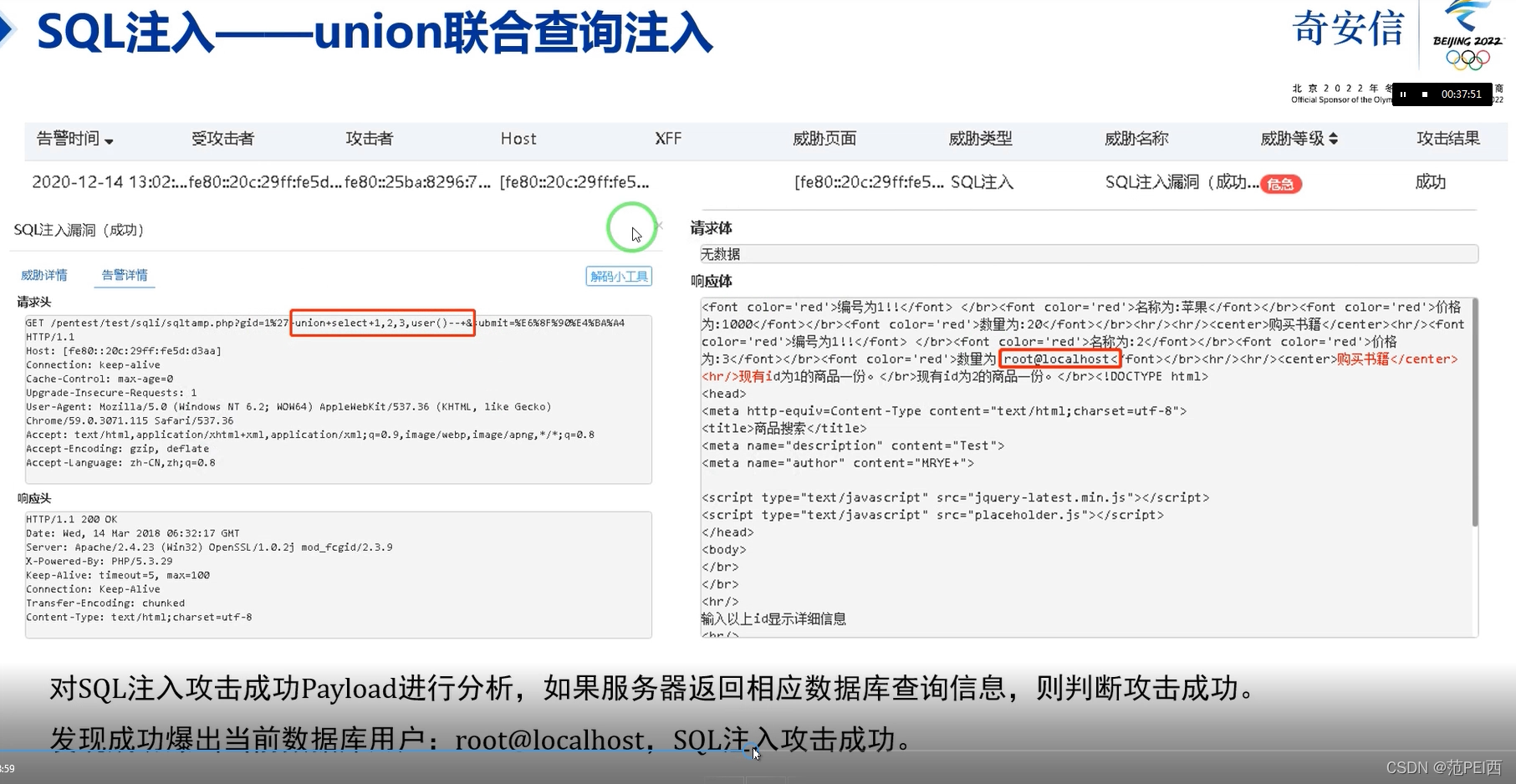Viewport: 1516px width, 784px height.
Task: Click the 成功 attack result cell
Action: (x=1430, y=182)
